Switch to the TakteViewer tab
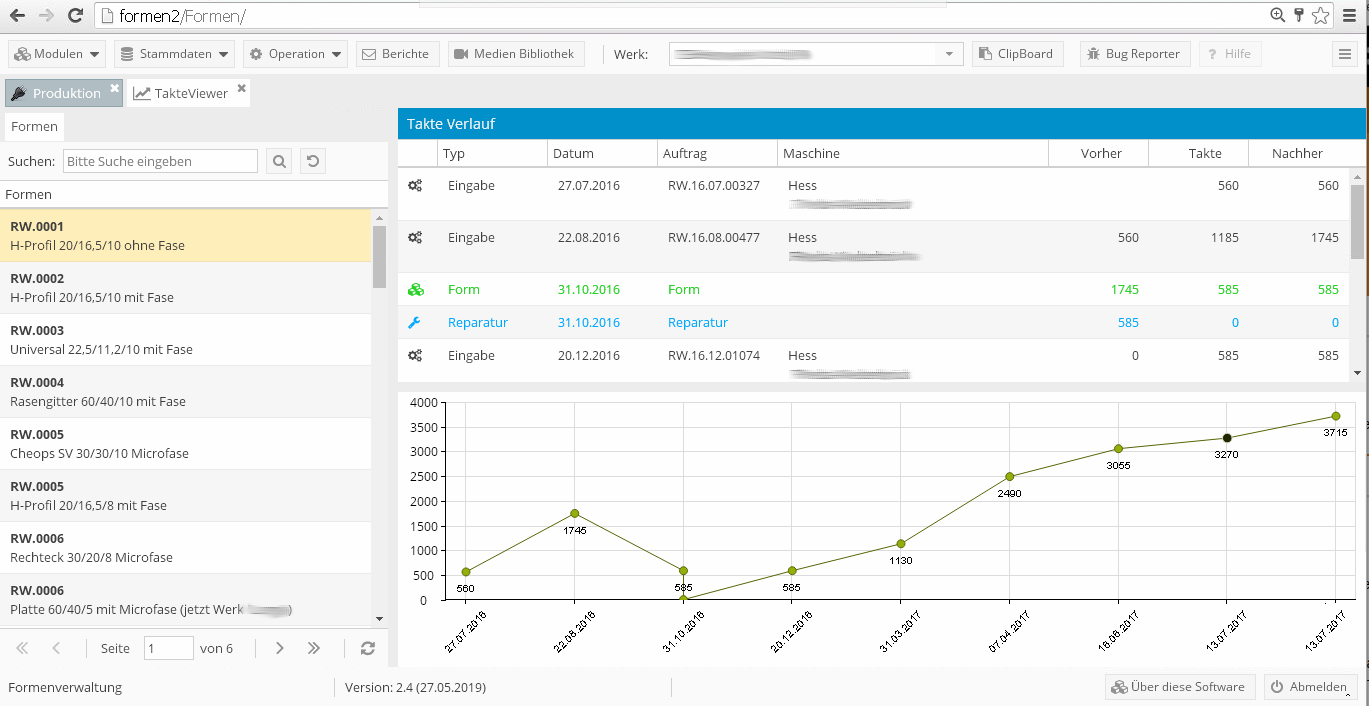This screenshot has width=1369, height=706. click(x=188, y=93)
